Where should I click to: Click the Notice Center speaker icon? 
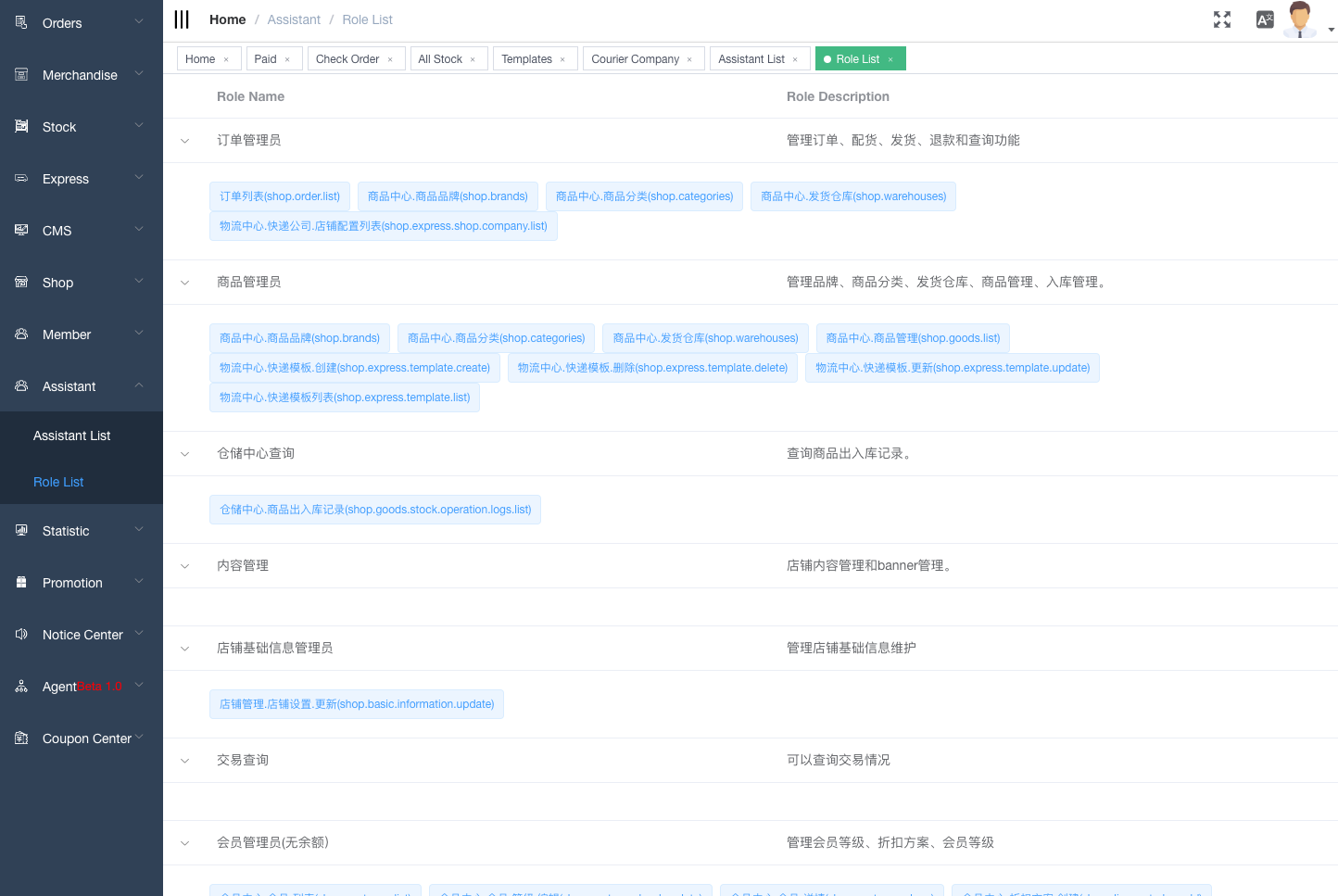[20, 634]
